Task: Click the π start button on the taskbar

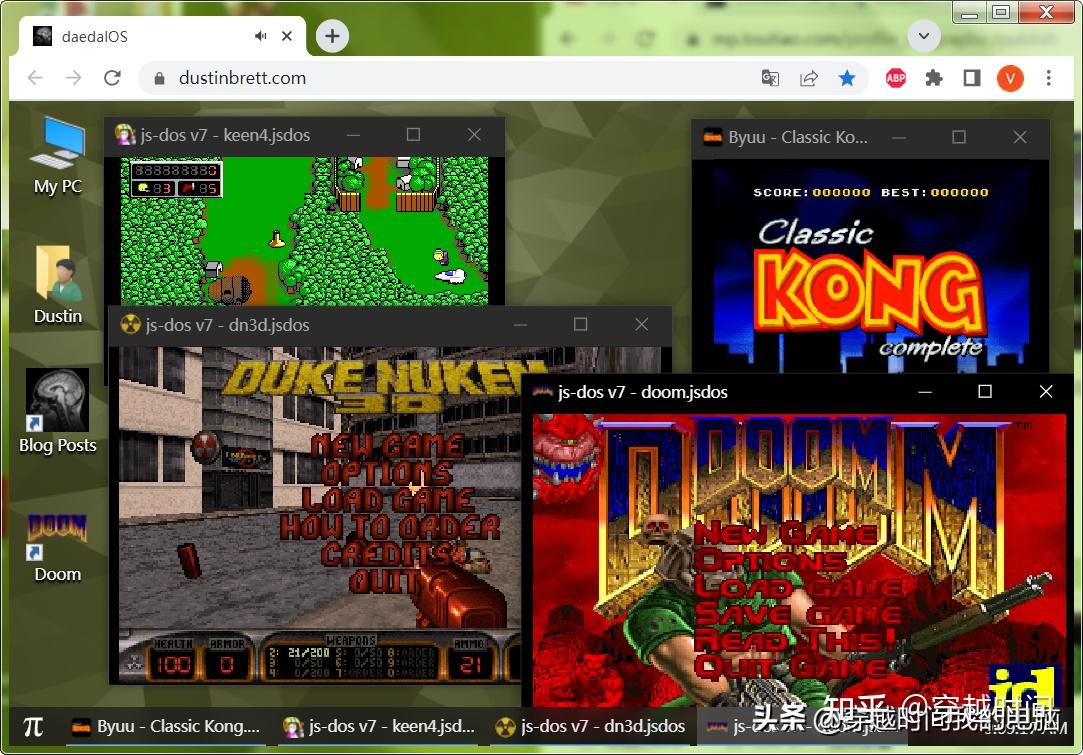Action: (x=35, y=726)
